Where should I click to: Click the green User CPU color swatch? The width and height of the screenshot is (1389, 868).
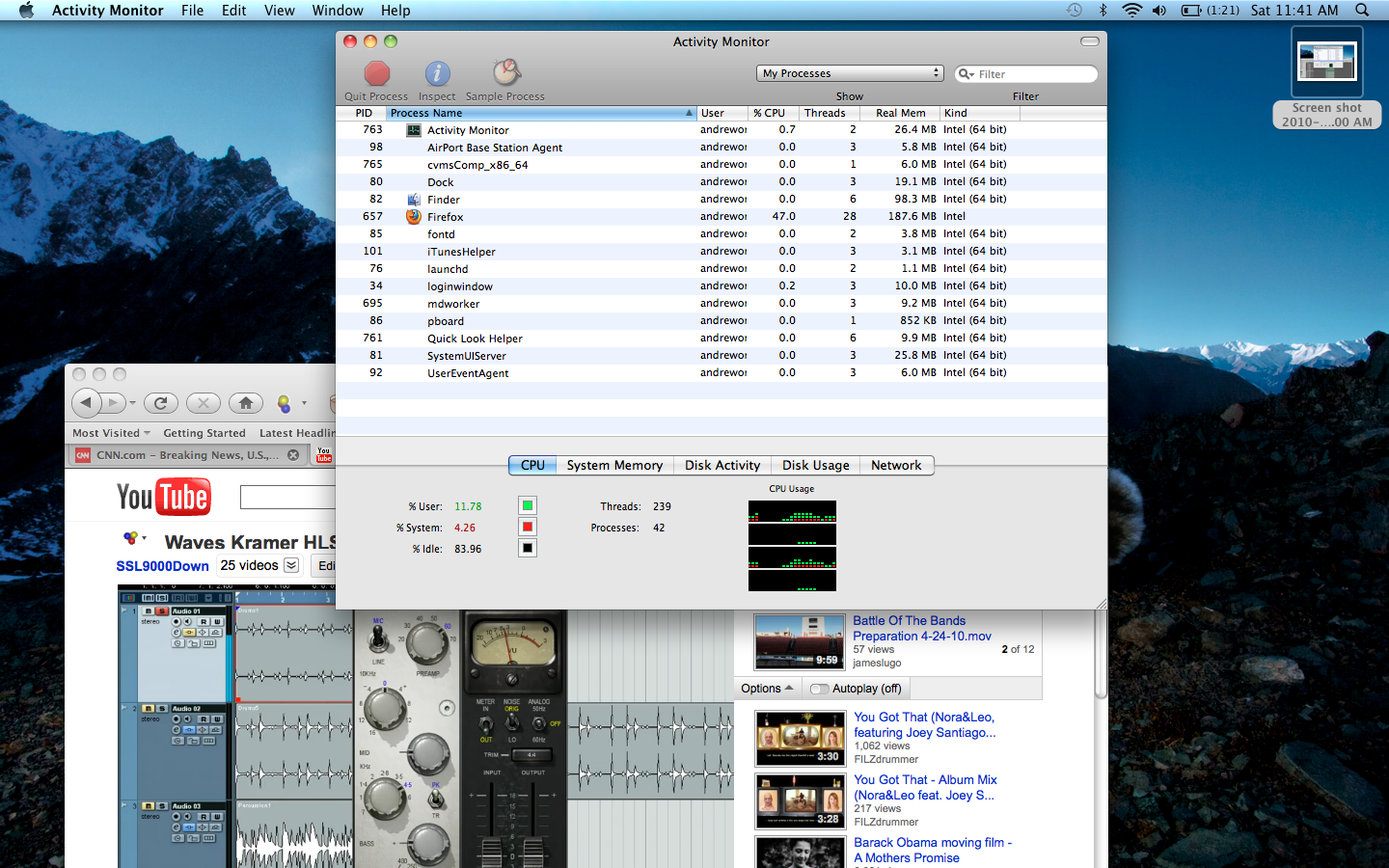click(x=528, y=505)
